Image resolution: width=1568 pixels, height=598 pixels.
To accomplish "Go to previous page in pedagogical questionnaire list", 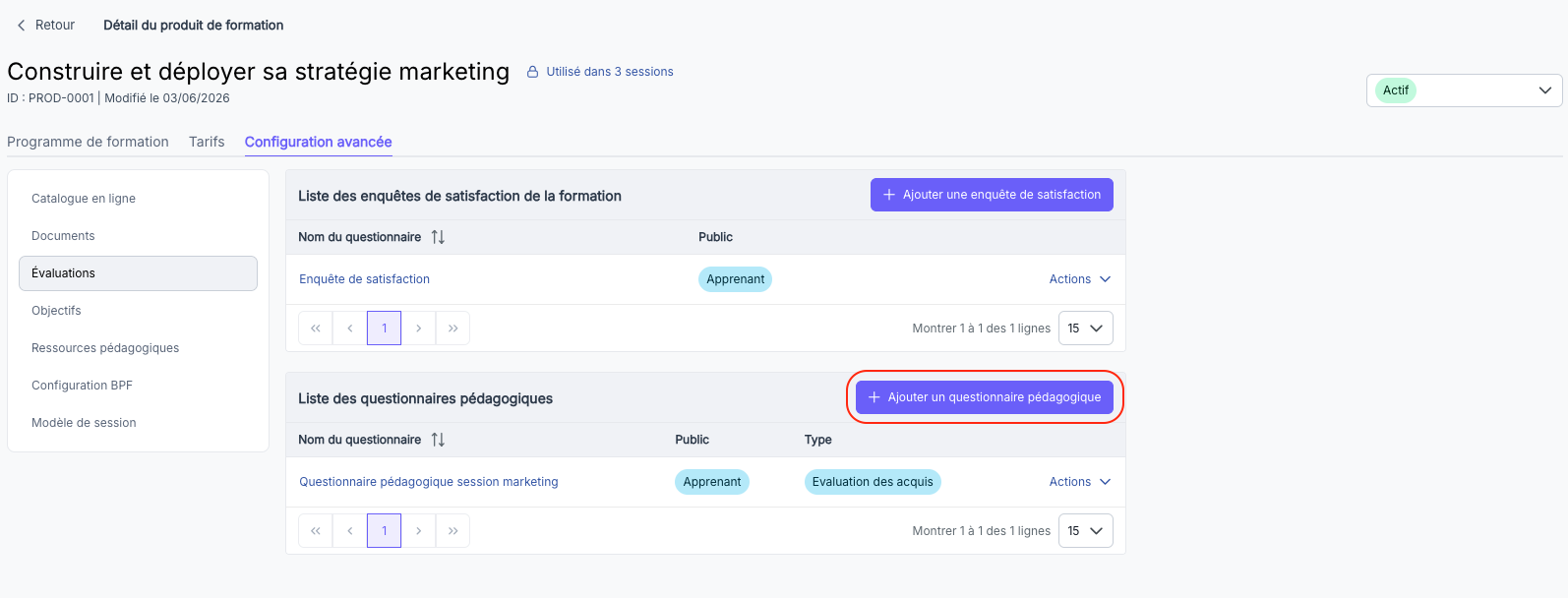I will click(x=350, y=531).
